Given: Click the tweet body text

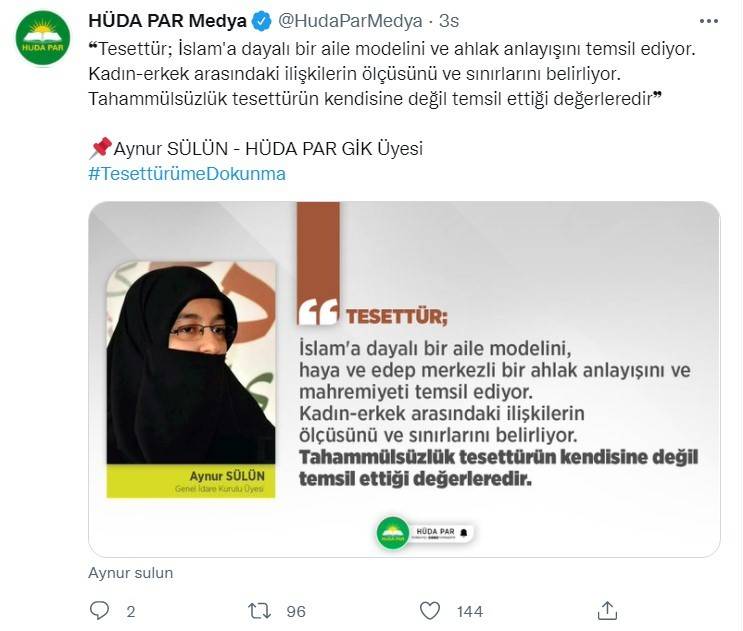Looking at the screenshot, I should point(391,74).
